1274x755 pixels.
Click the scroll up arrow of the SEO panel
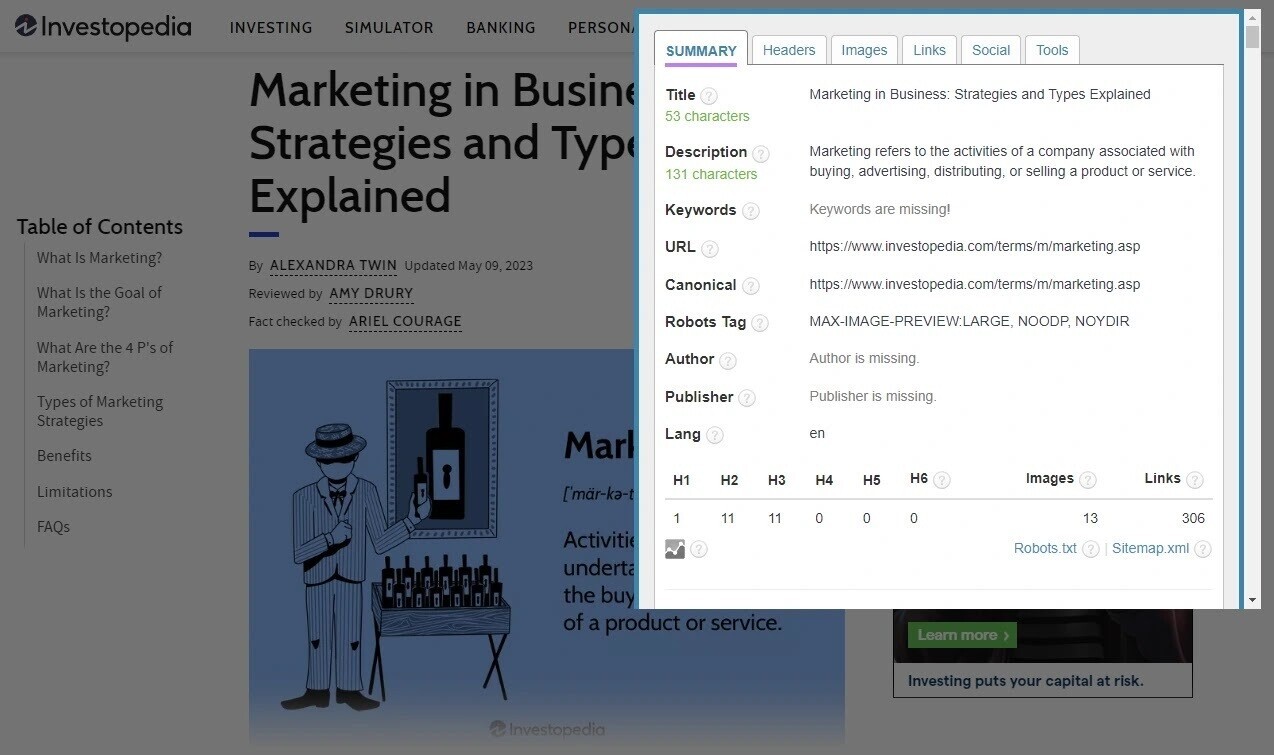point(1252,17)
